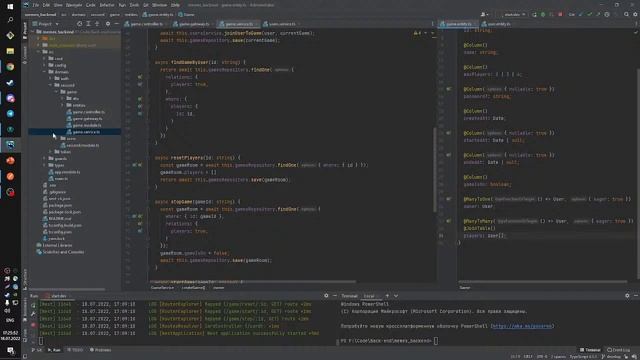Open the Event Log button
The height and width of the screenshot is (360, 640).
pyautogui.click(x=618, y=350)
